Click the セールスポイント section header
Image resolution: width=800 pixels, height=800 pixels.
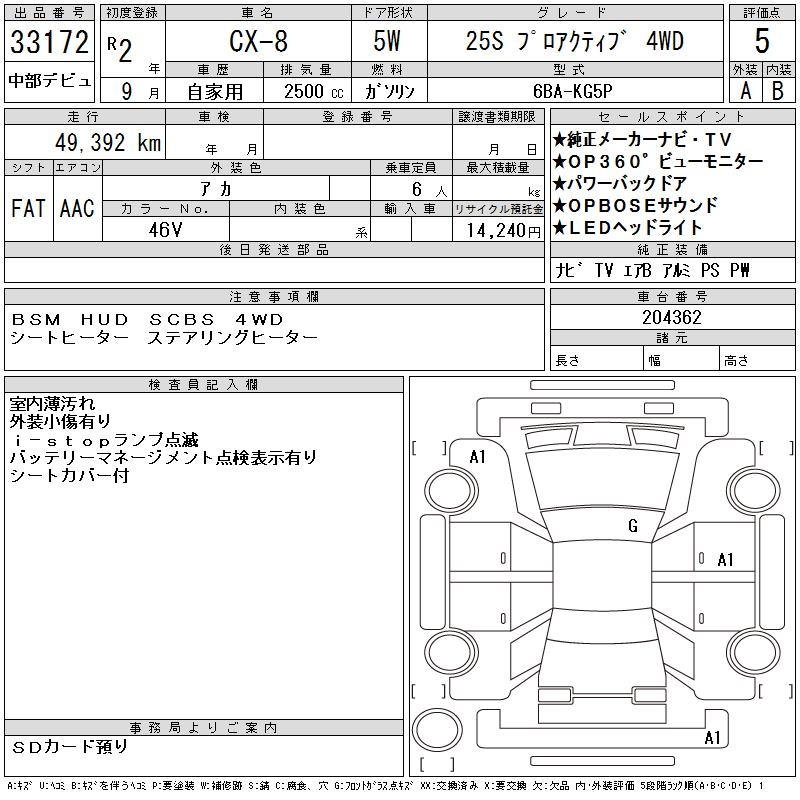[672, 117]
